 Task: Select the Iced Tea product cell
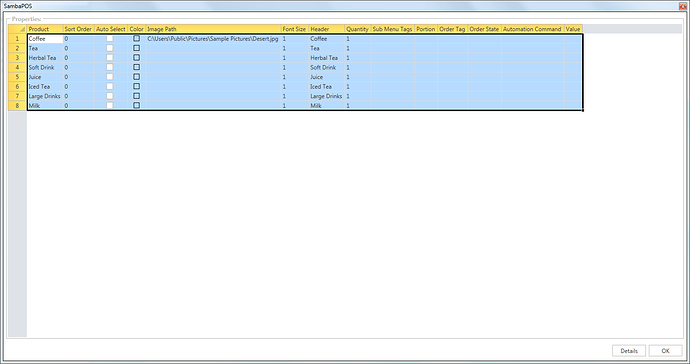[45, 87]
